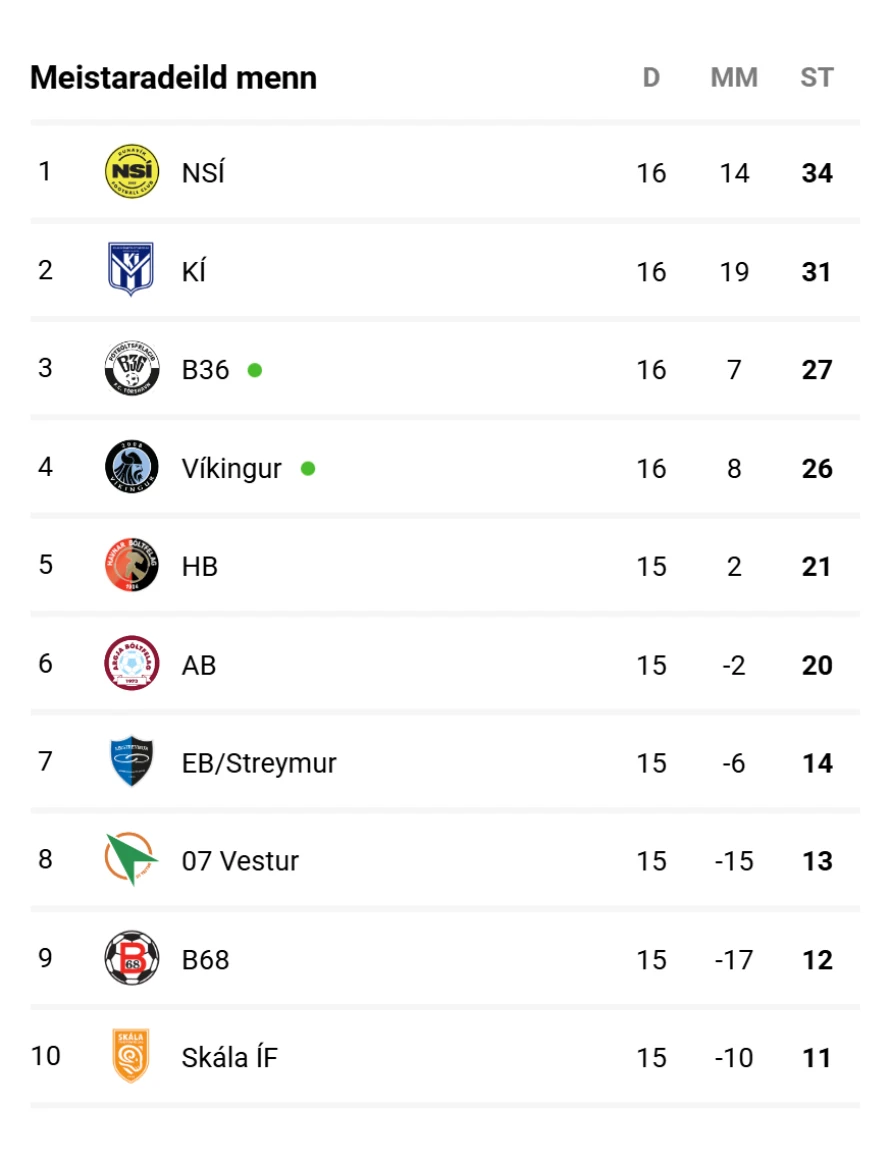Select the Skála ÍF team name
This screenshot has height=1163, width=890.
pos(229,1057)
